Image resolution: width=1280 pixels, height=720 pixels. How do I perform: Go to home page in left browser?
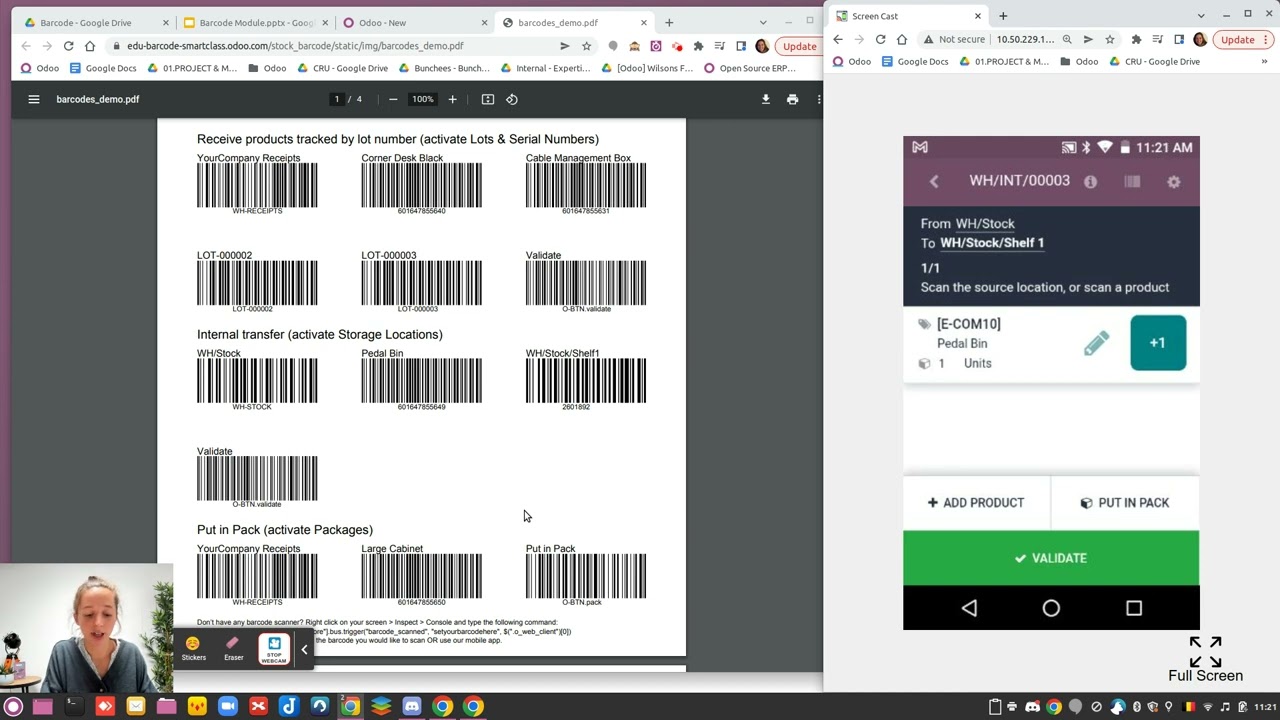90,46
